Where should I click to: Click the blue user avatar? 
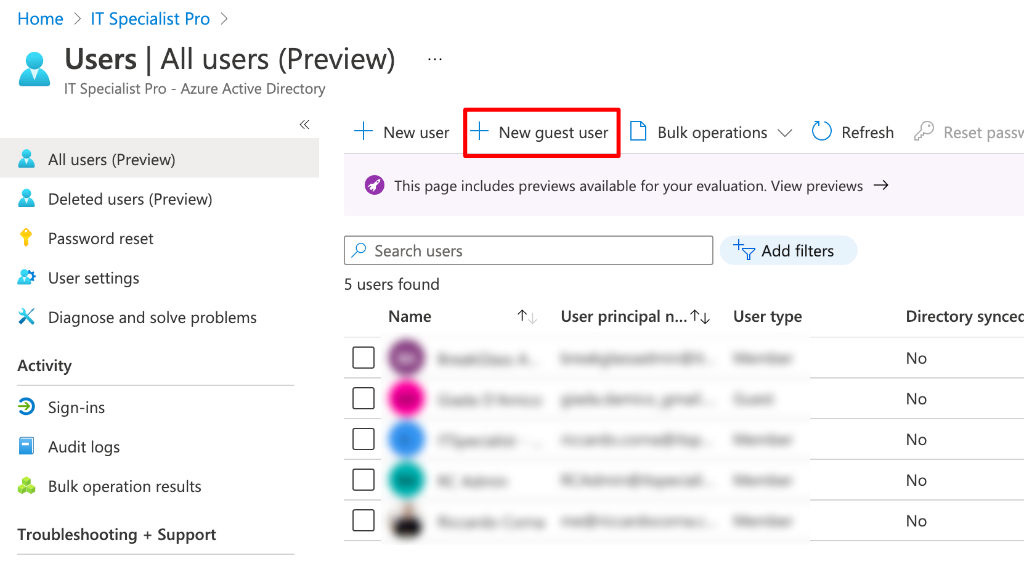coord(406,439)
